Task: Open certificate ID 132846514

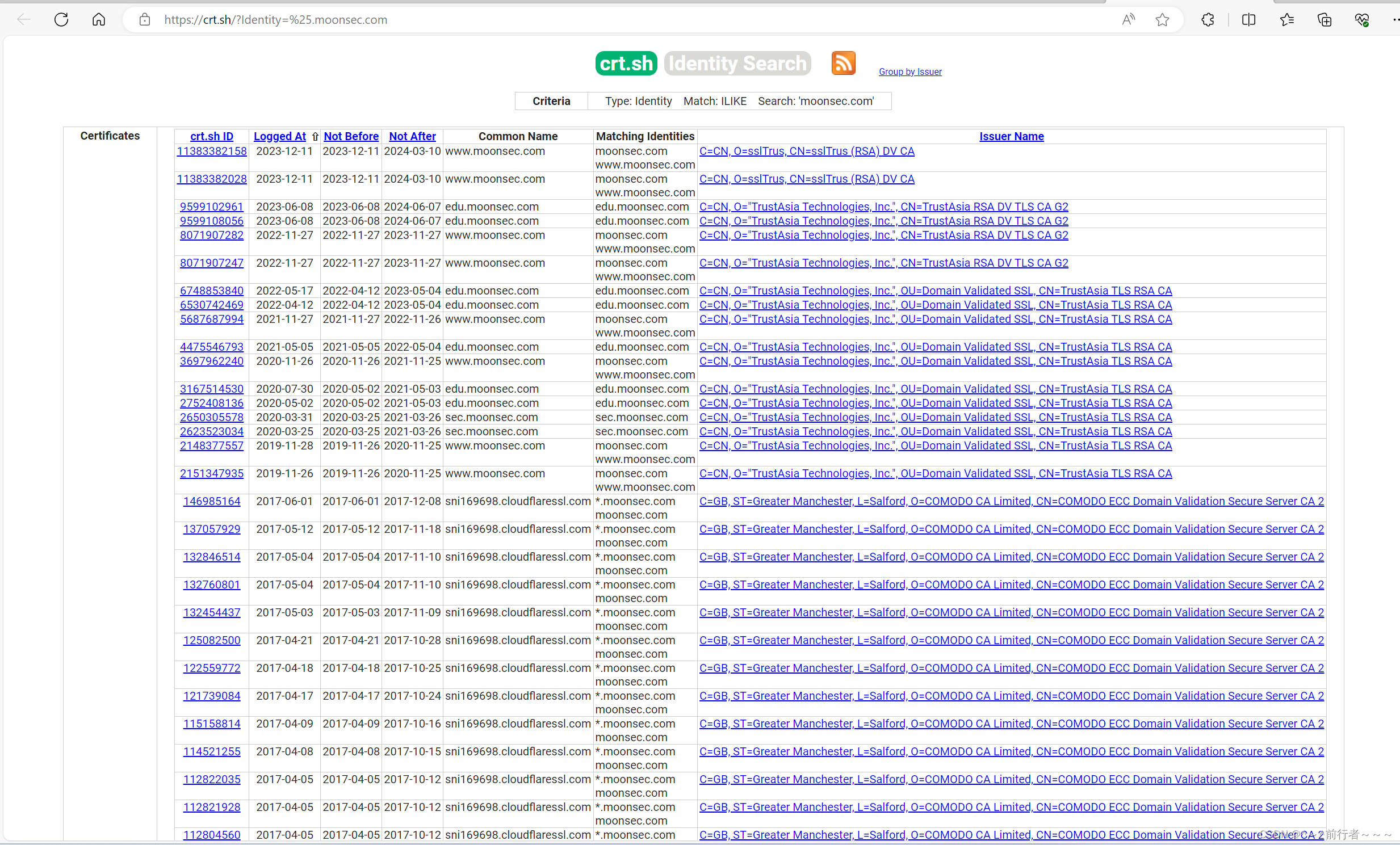Action: tap(212, 557)
